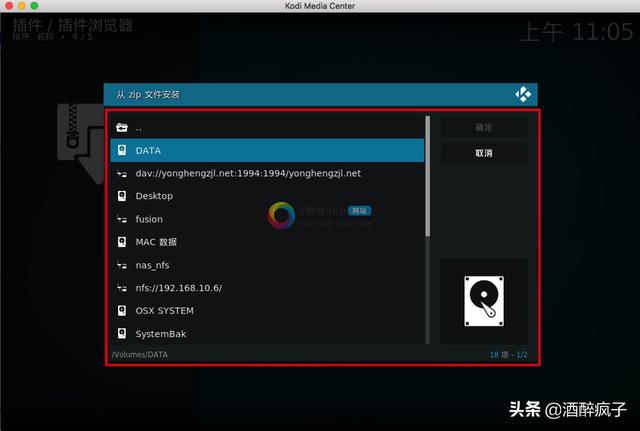Click the drive icon beside Desktop
The height and width of the screenshot is (431, 640).
point(122,196)
